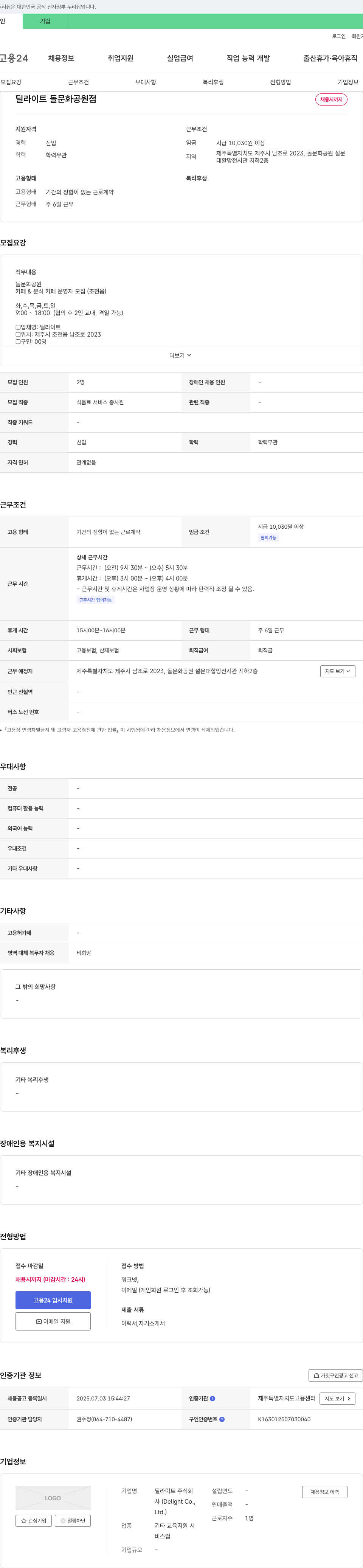Click the 시급 10,030원 이상 wage text
Viewport: 363px width, 1568px height.
coord(240,143)
